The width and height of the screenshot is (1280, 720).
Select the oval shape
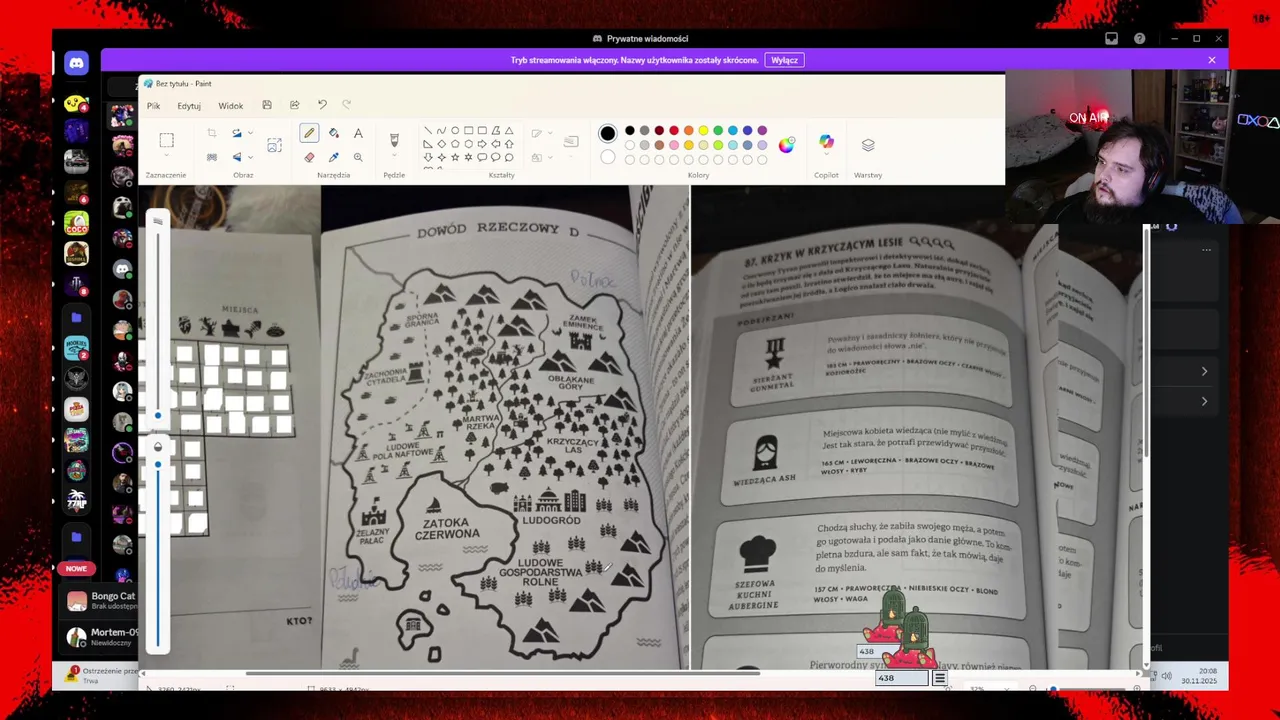coord(455,130)
